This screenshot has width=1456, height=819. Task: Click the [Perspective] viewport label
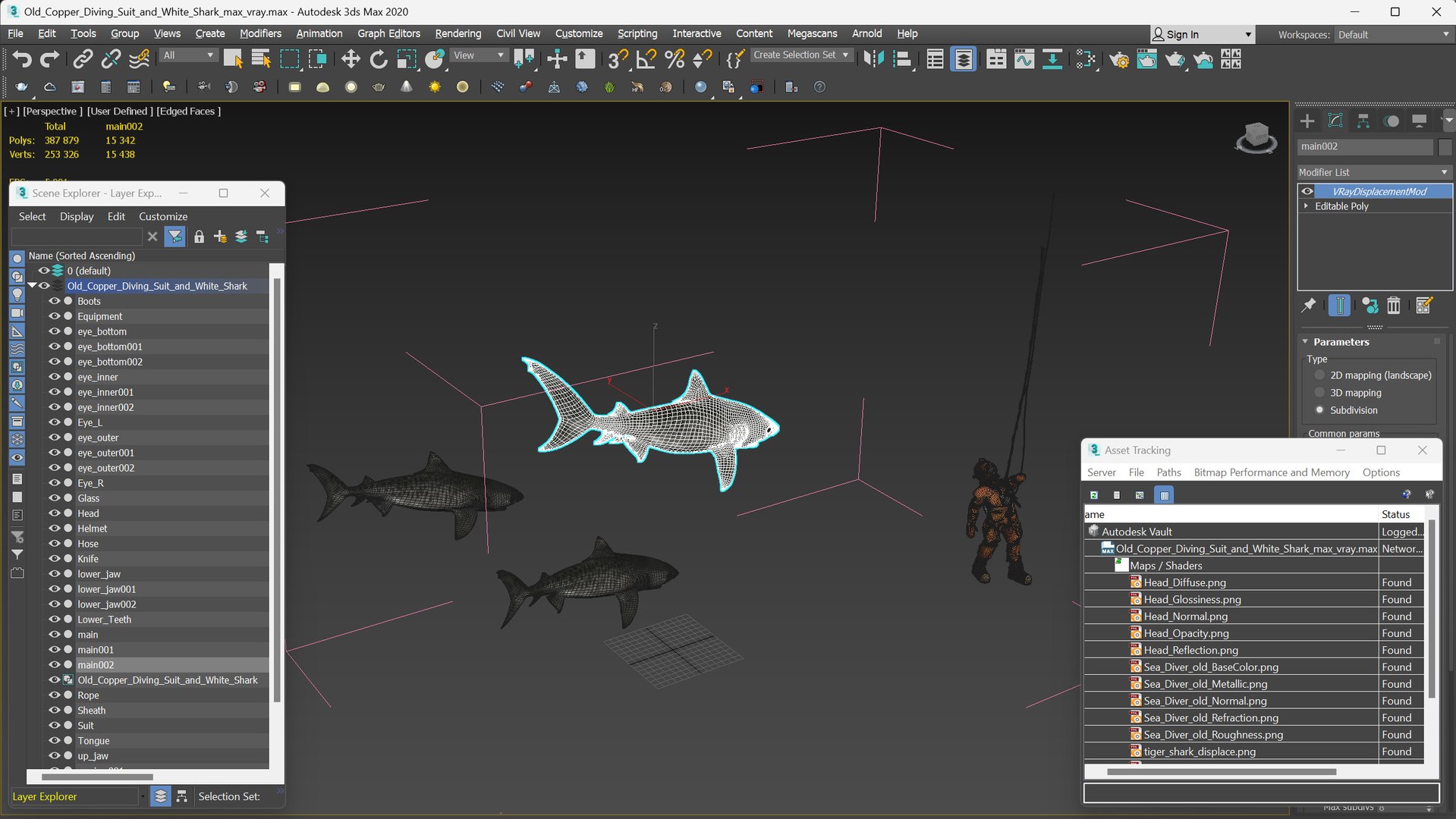tap(52, 111)
